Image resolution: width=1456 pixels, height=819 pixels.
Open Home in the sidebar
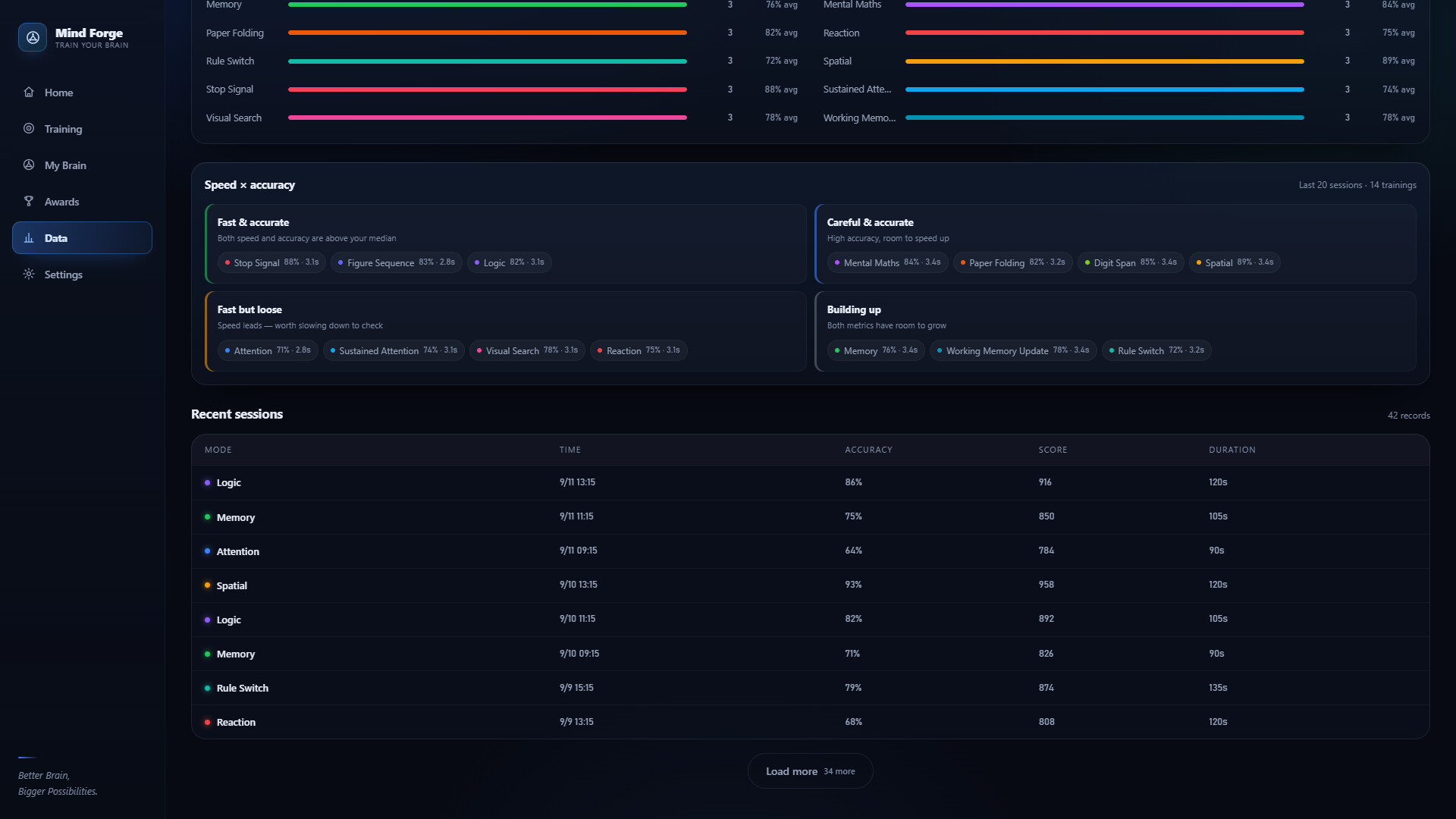tap(82, 93)
